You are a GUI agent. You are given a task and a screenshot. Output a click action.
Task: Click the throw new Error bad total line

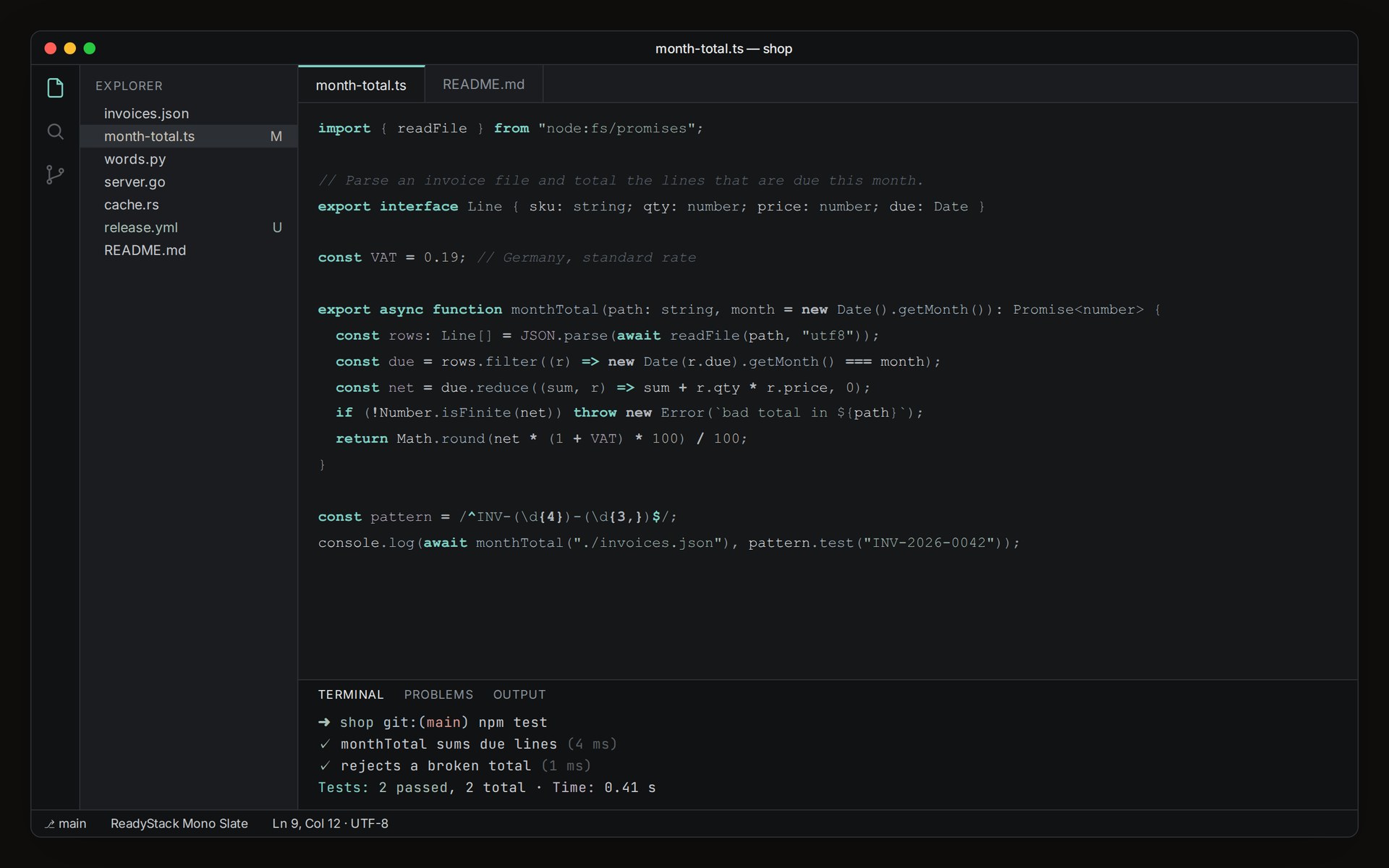coord(629,412)
